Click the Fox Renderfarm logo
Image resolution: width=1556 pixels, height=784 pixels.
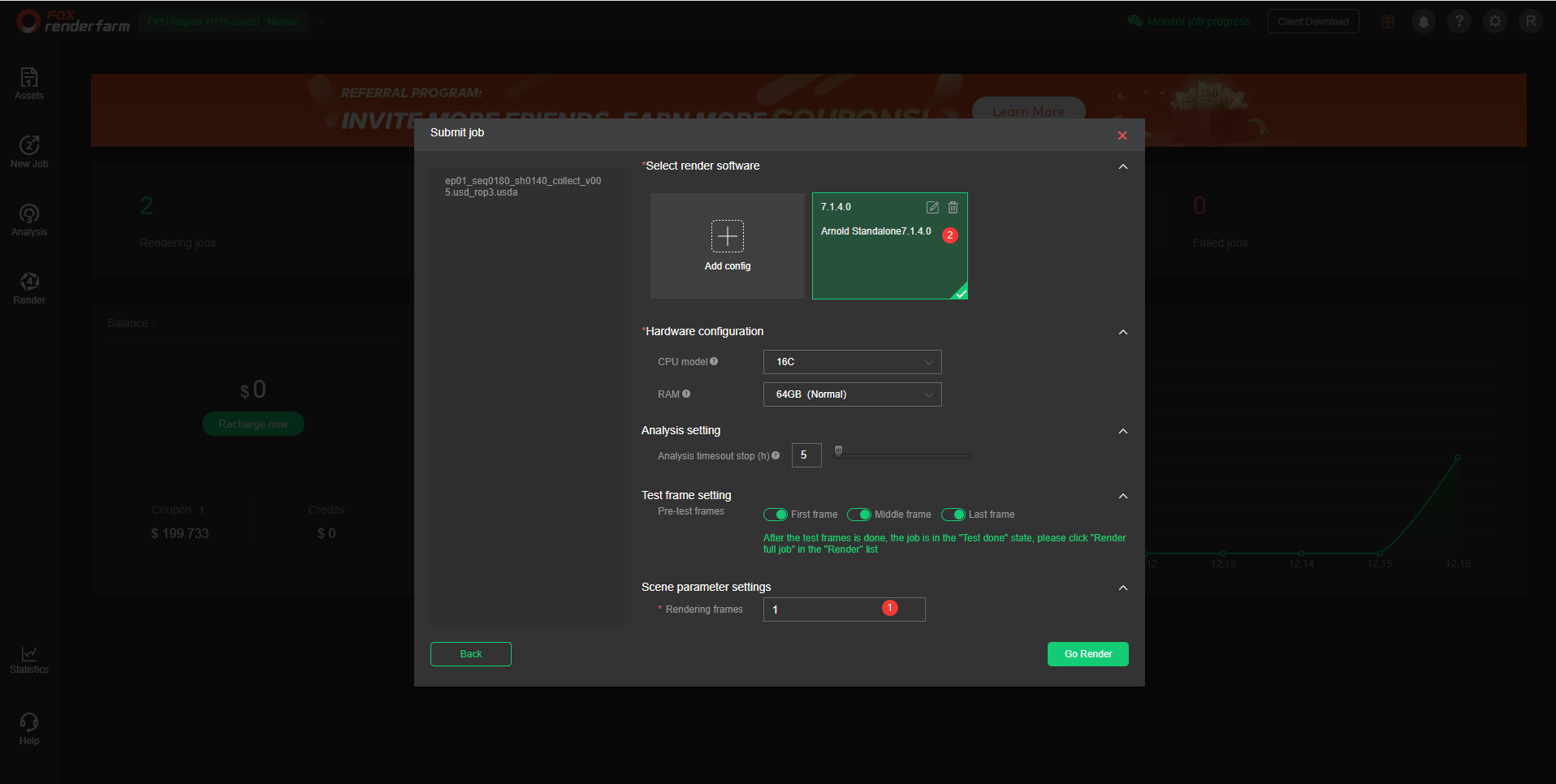click(73, 21)
